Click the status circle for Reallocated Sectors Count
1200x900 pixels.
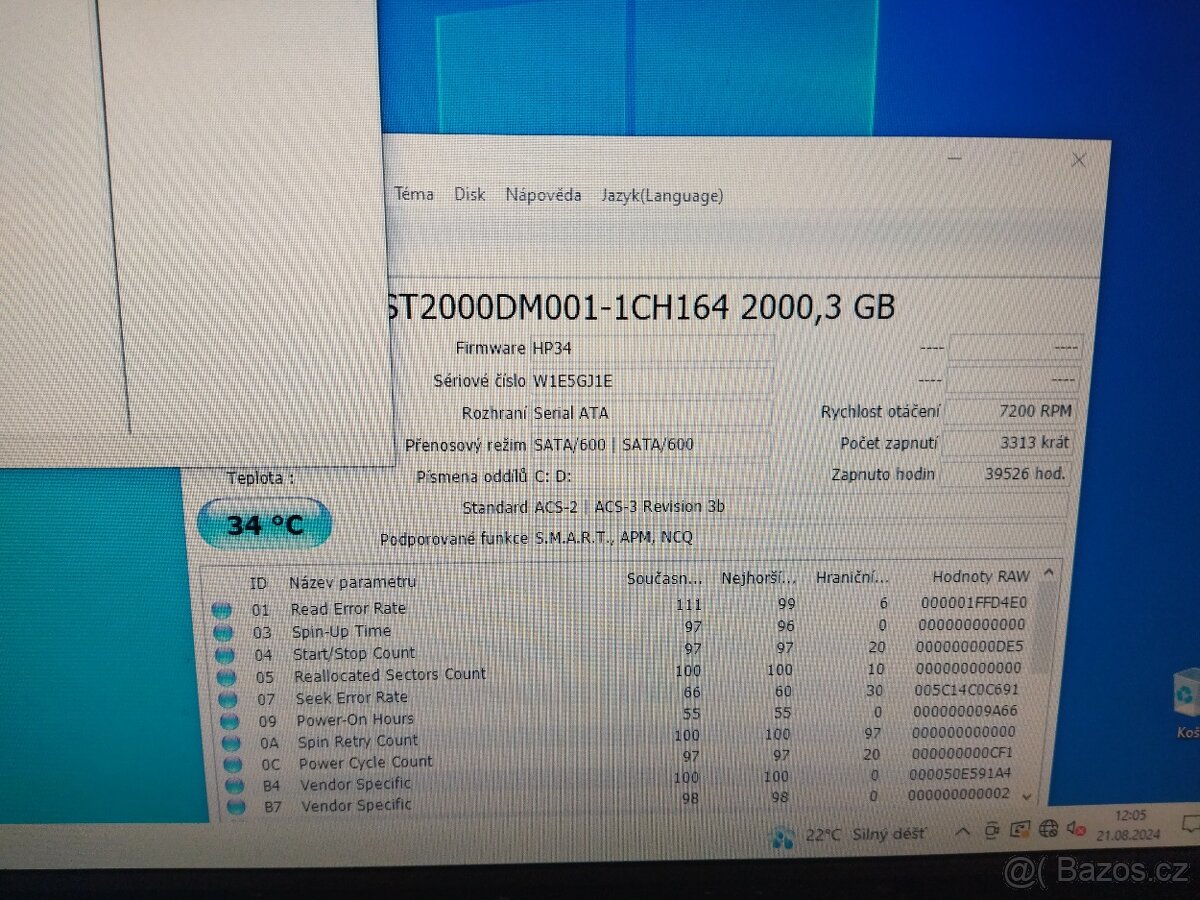pyautogui.click(x=226, y=677)
